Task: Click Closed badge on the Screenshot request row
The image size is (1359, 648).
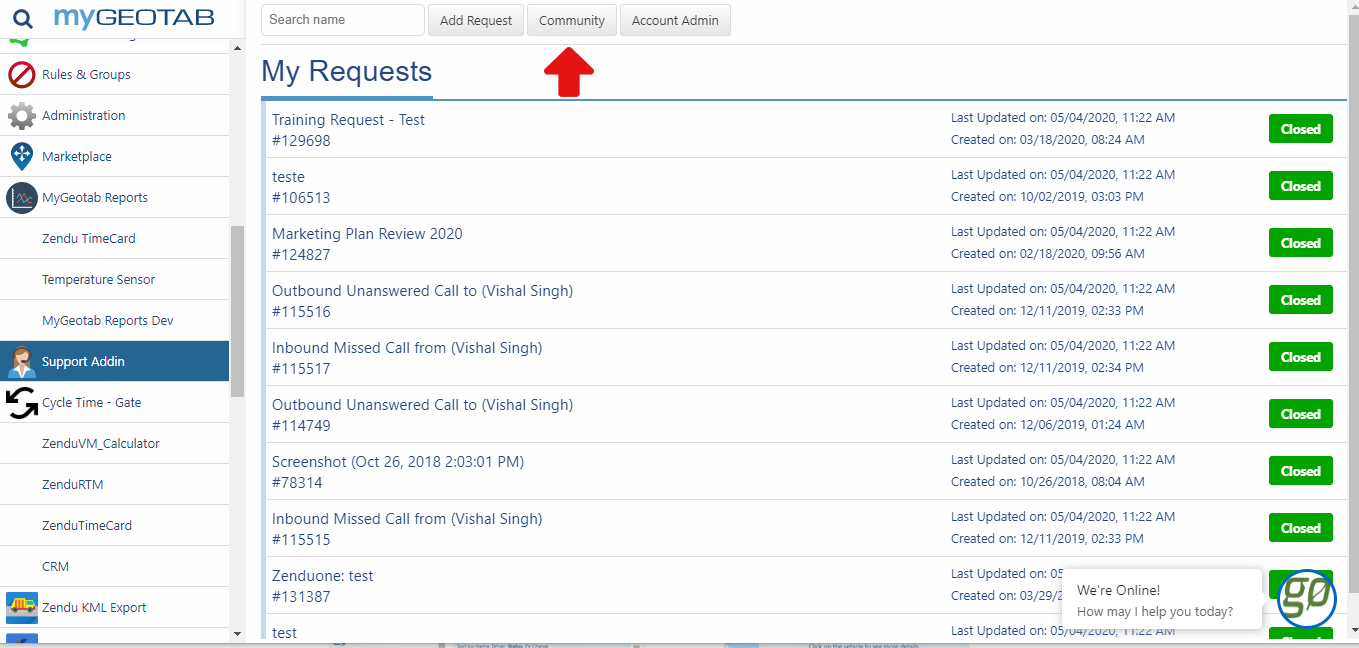Action: pos(1301,471)
